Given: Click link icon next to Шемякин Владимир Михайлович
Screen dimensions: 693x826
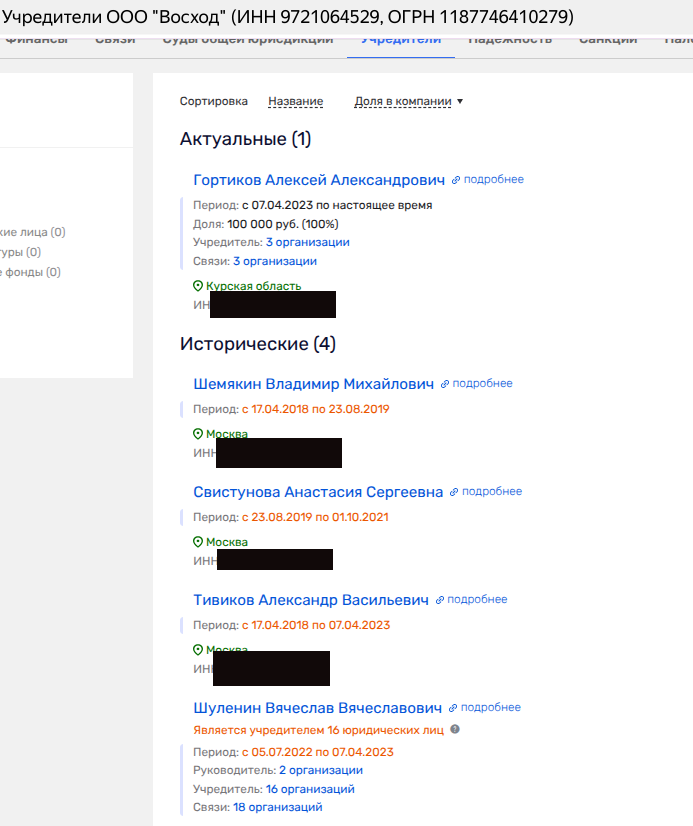Looking at the screenshot, I should pos(445,384).
